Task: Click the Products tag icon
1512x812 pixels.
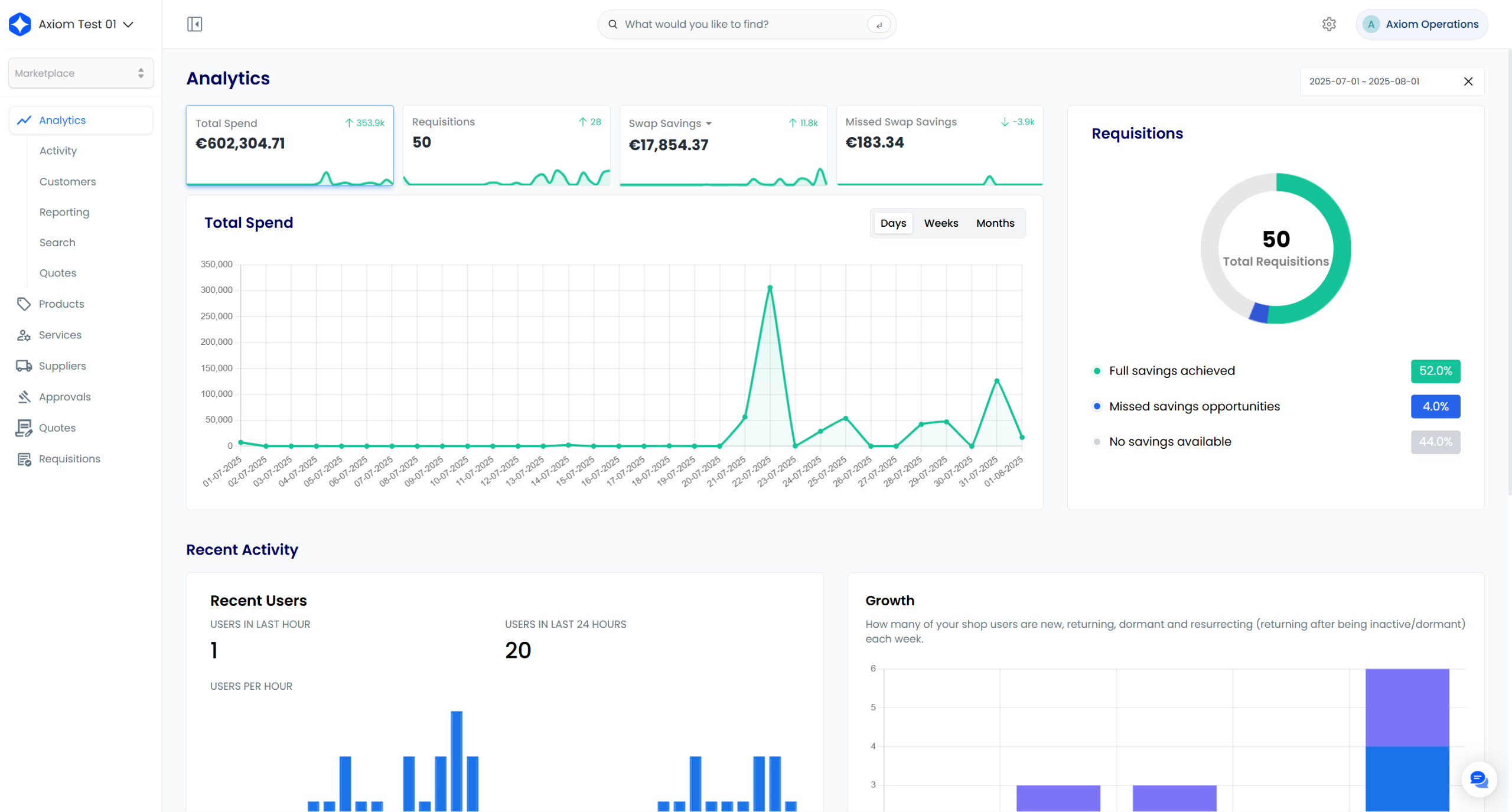Action: coord(24,304)
